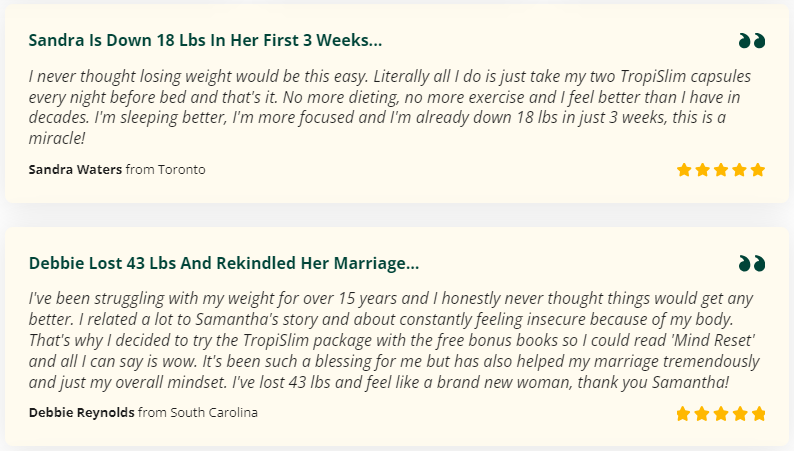Click the heading 'Sandra Is Down 18 Lbs'

[x=205, y=40]
